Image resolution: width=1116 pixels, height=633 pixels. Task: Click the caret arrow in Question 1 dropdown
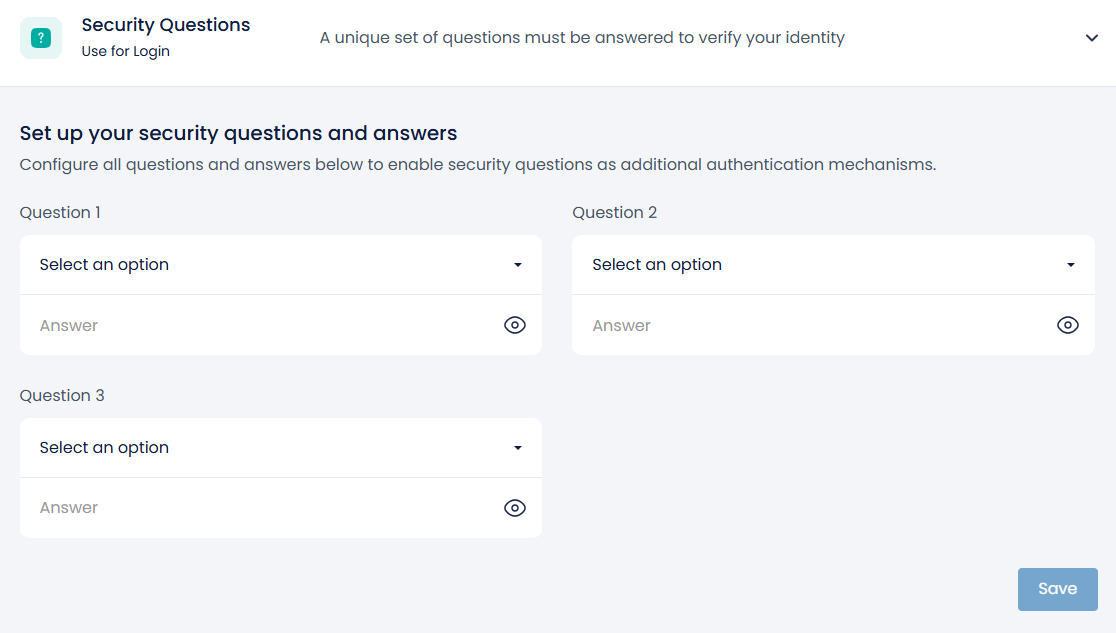pyautogui.click(x=518, y=265)
